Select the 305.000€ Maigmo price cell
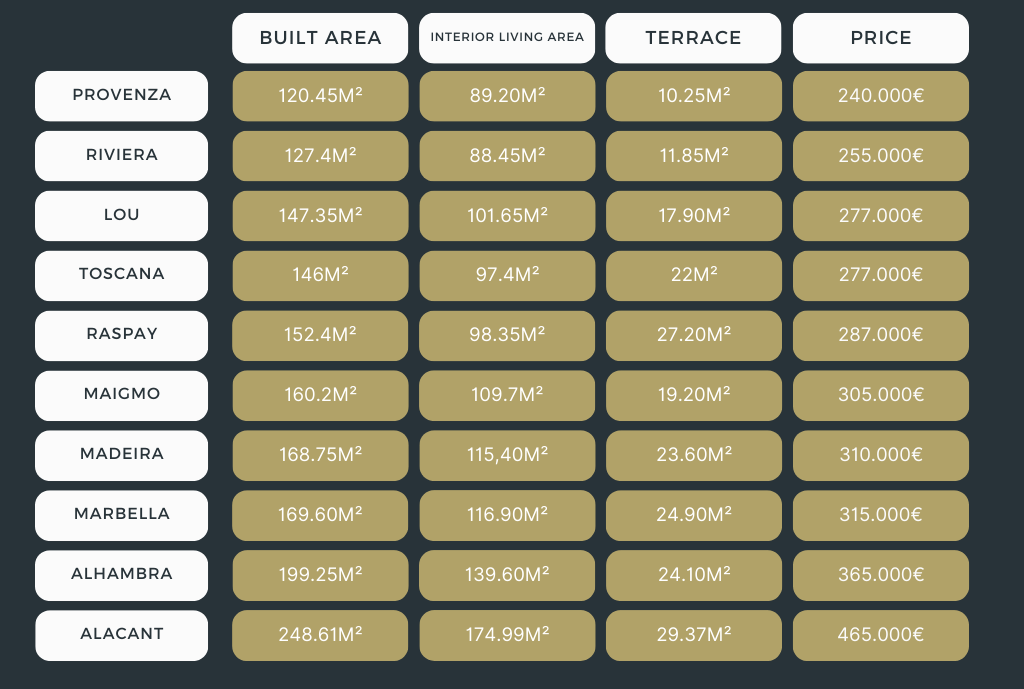Viewport: 1024px width, 689px height. [x=881, y=396]
